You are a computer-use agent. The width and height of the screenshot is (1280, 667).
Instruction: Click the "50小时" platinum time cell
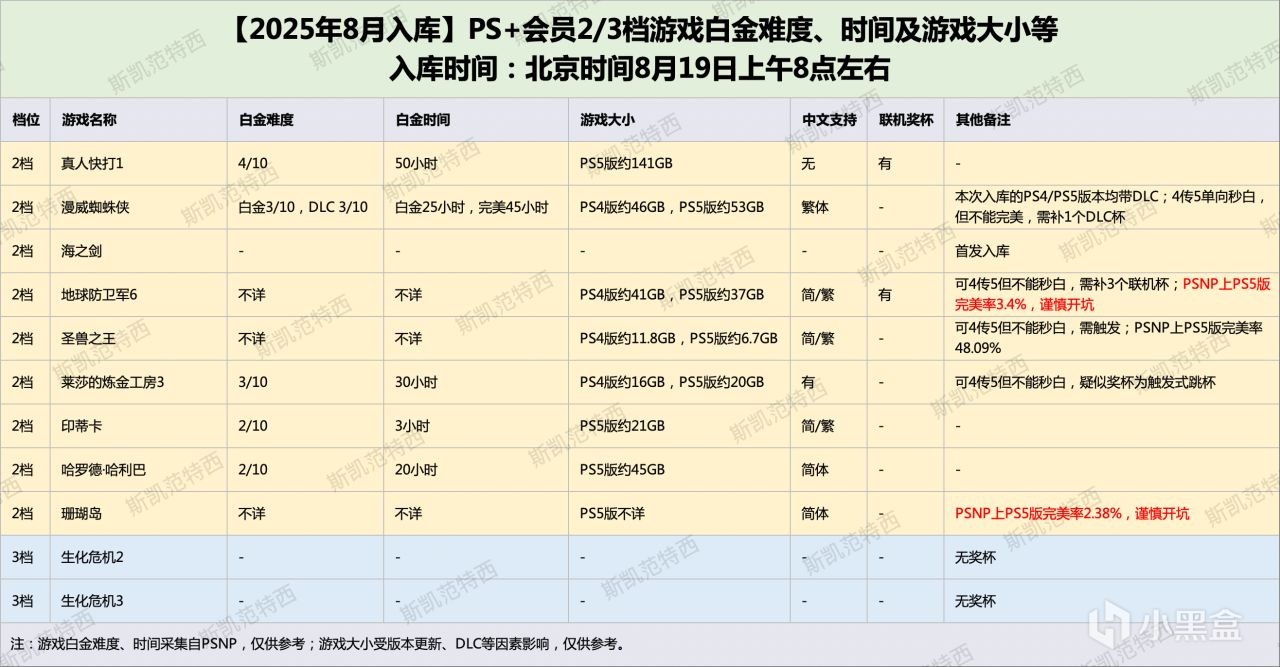tap(417, 163)
